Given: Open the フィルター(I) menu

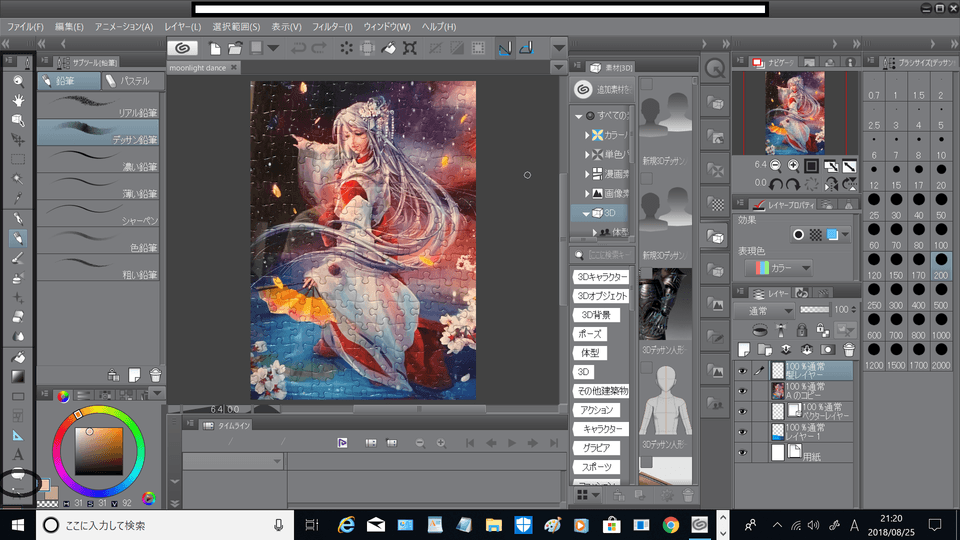Looking at the screenshot, I should pyautogui.click(x=330, y=26).
